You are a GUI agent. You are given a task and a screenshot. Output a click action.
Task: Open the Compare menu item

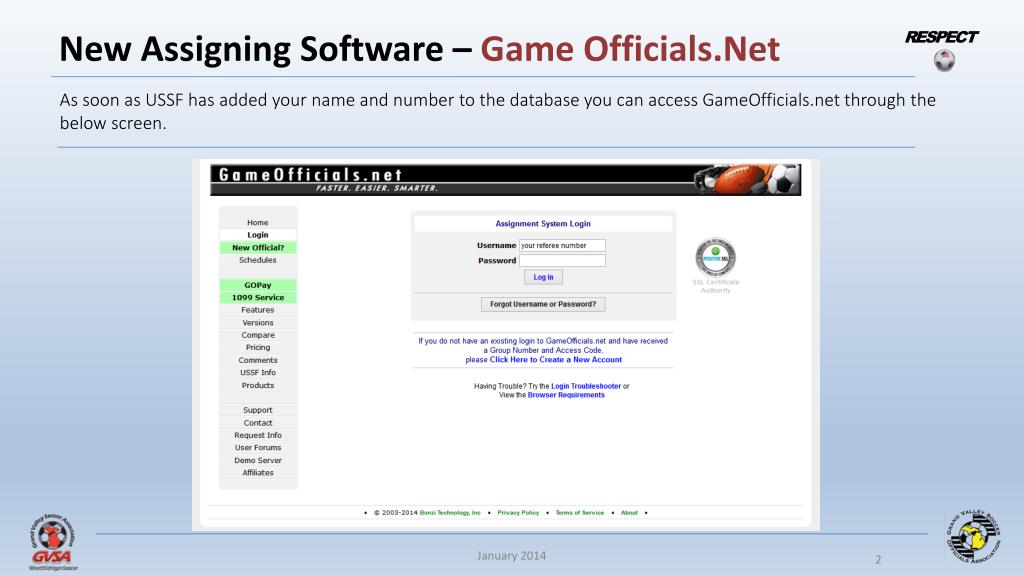point(258,335)
